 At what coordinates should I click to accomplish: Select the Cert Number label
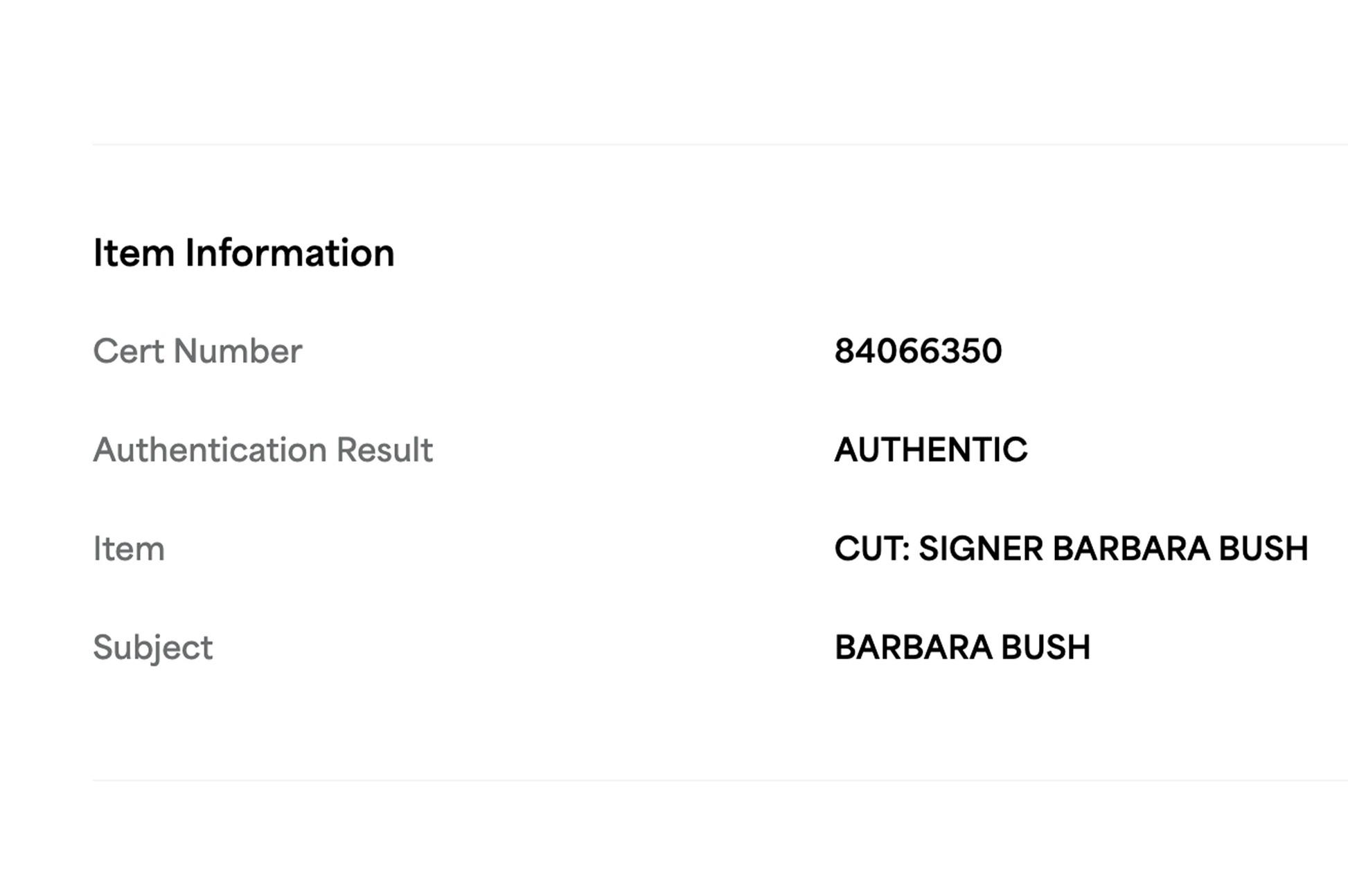(197, 351)
